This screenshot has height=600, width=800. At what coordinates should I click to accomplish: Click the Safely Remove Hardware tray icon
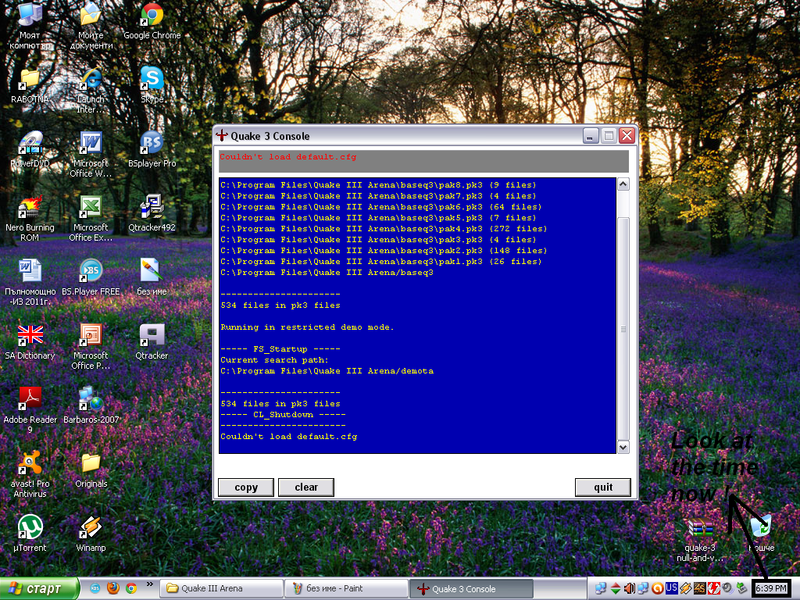point(742,588)
